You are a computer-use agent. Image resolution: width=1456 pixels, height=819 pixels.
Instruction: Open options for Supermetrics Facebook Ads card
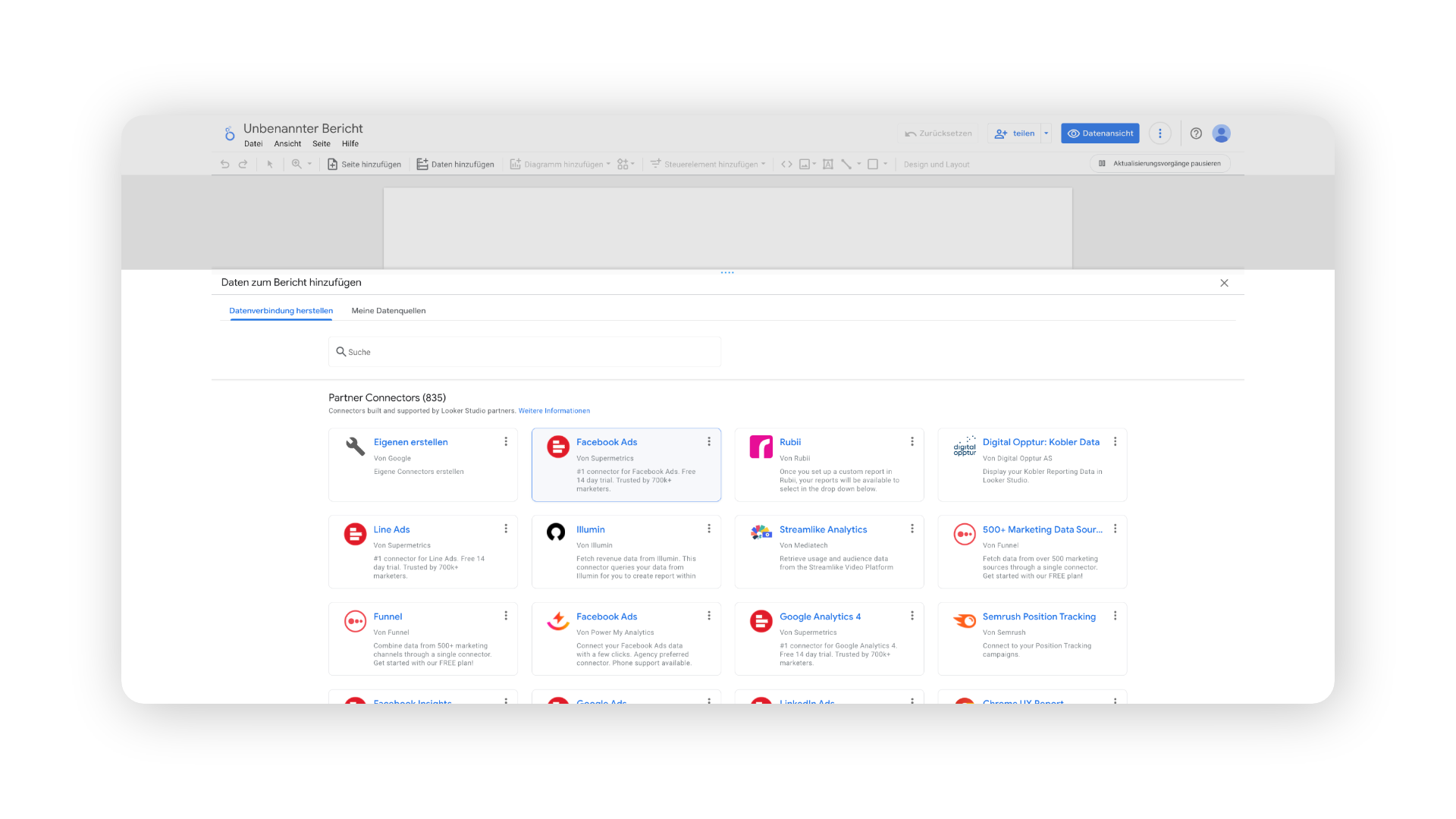709,441
